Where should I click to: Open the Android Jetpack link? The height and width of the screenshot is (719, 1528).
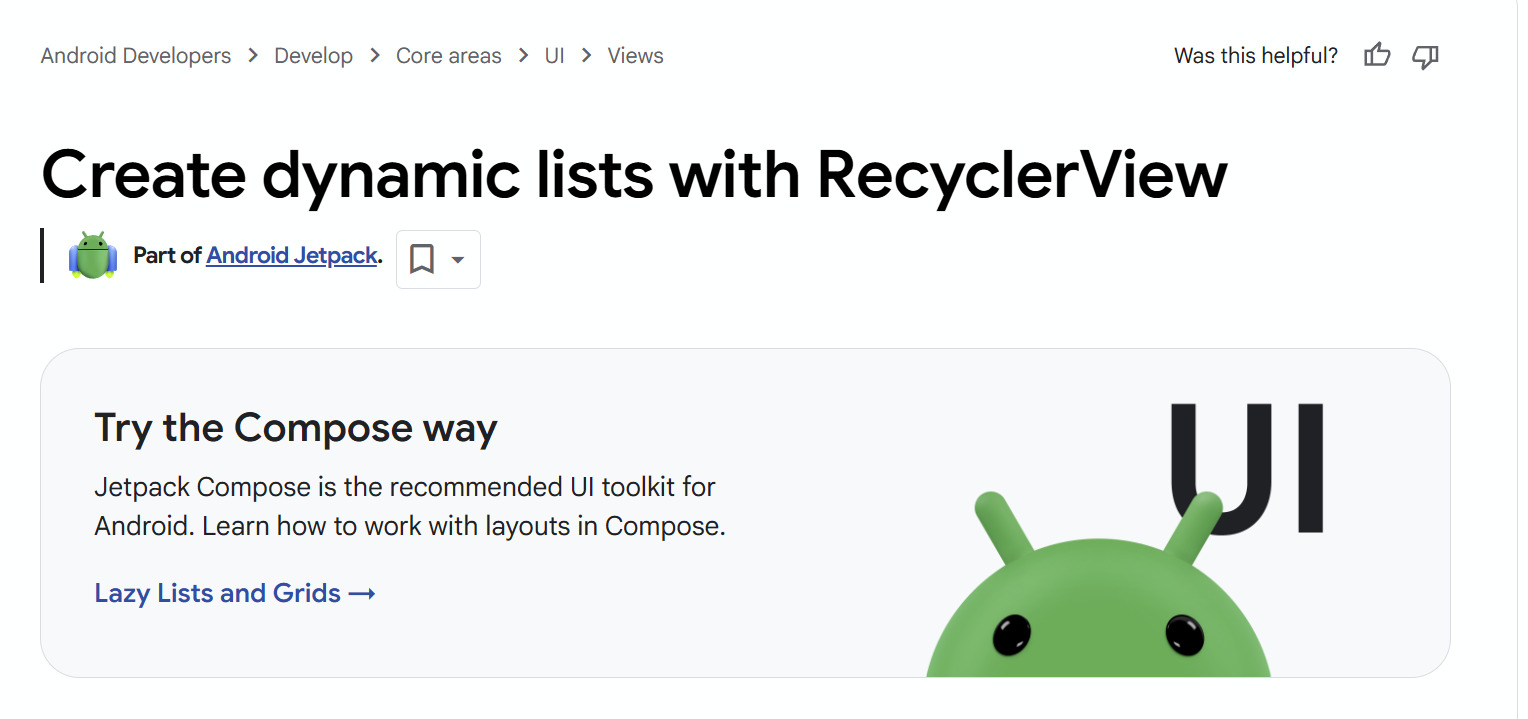[x=292, y=256]
